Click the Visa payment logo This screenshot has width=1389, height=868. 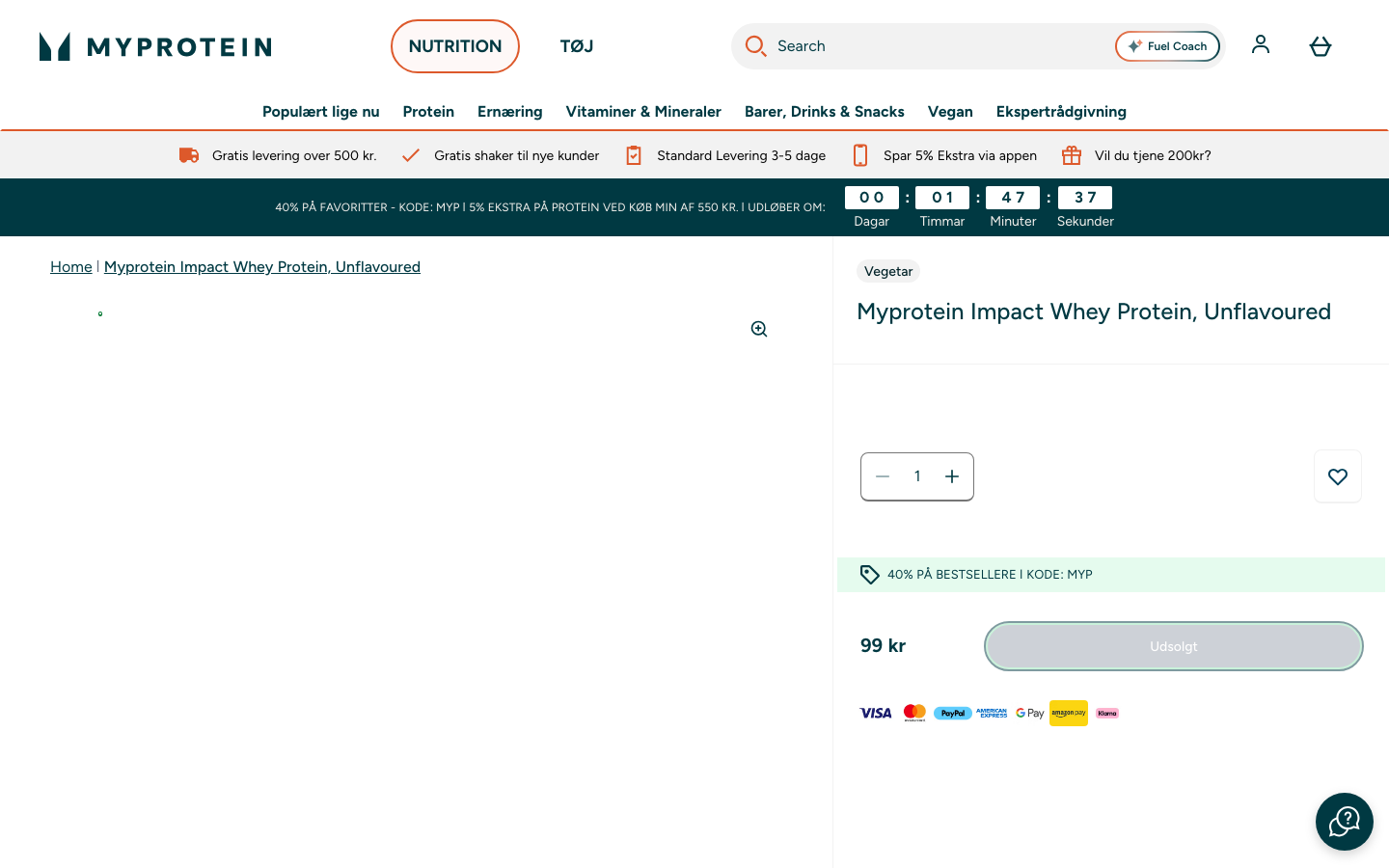coord(876,714)
